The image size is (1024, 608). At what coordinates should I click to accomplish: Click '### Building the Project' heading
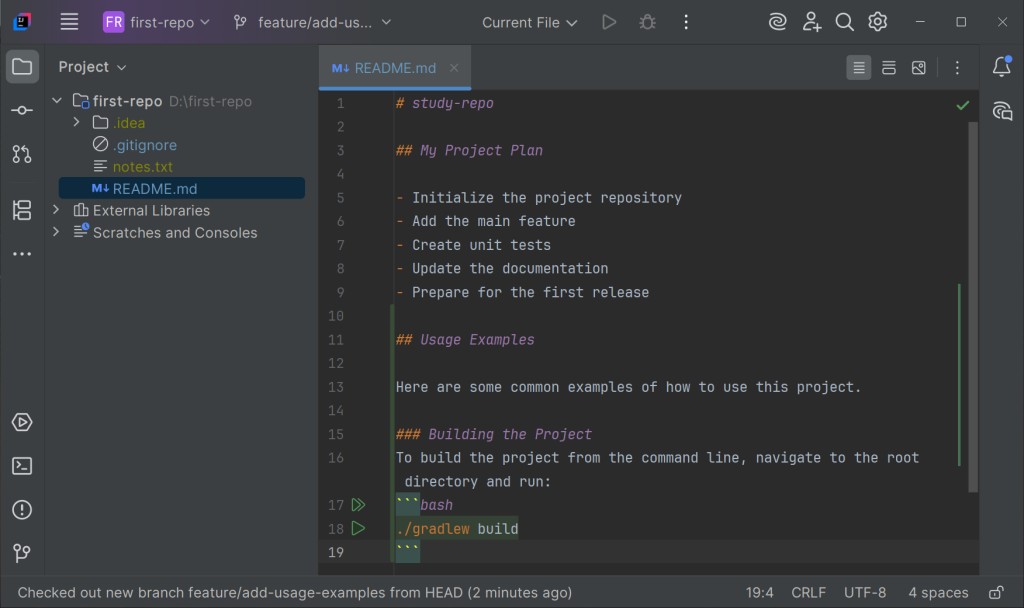[494, 434]
